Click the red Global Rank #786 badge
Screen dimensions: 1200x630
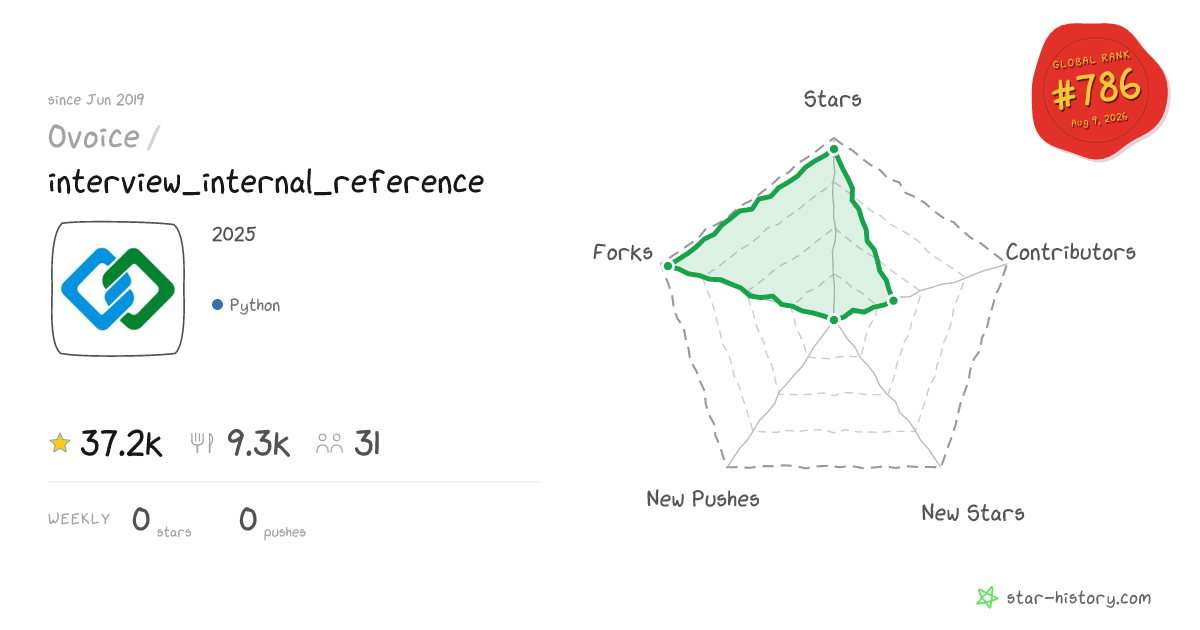[1098, 92]
